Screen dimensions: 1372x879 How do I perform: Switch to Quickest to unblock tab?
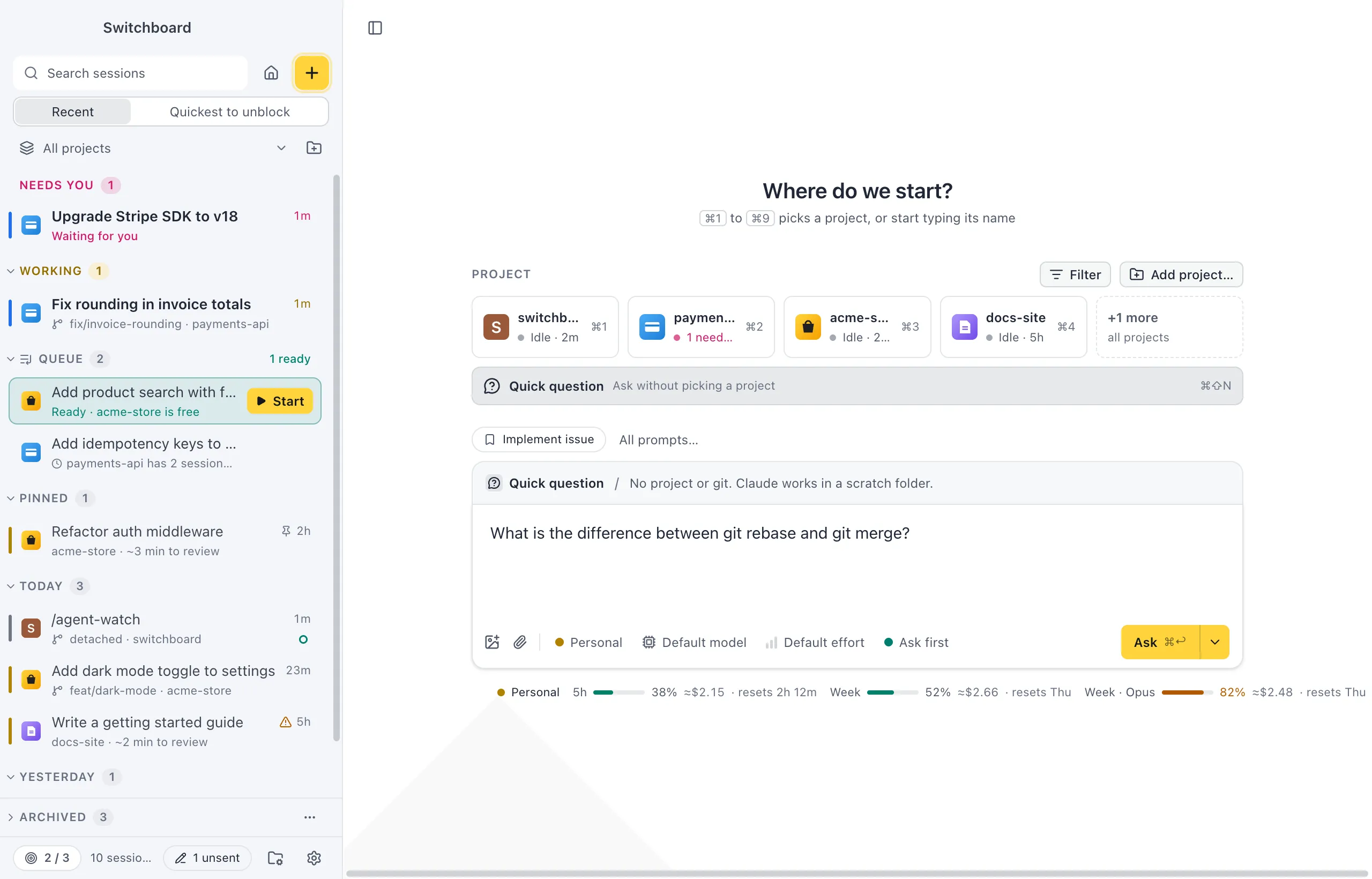pyautogui.click(x=229, y=112)
